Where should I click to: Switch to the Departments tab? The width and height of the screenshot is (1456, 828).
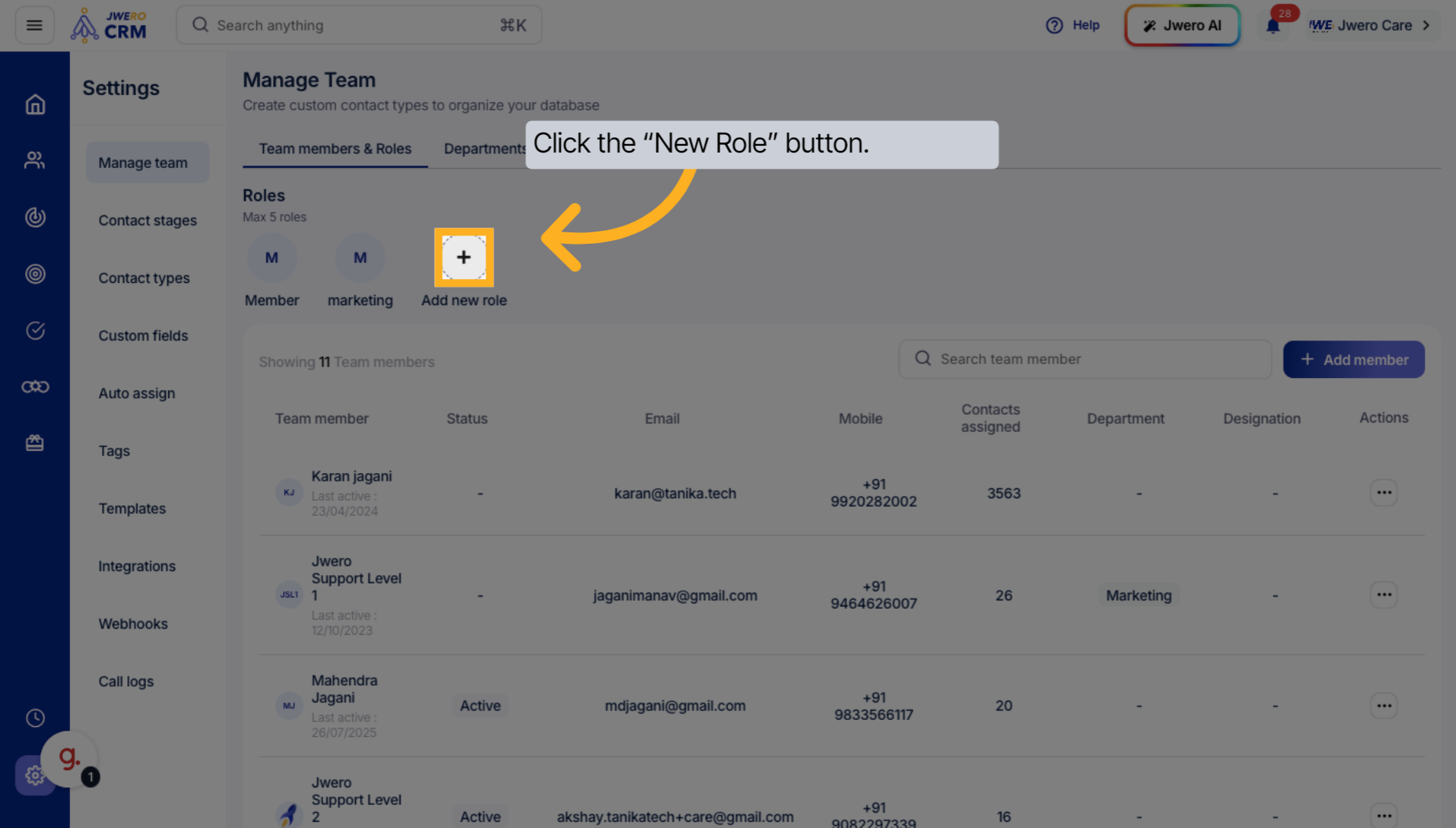[x=484, y=149]
